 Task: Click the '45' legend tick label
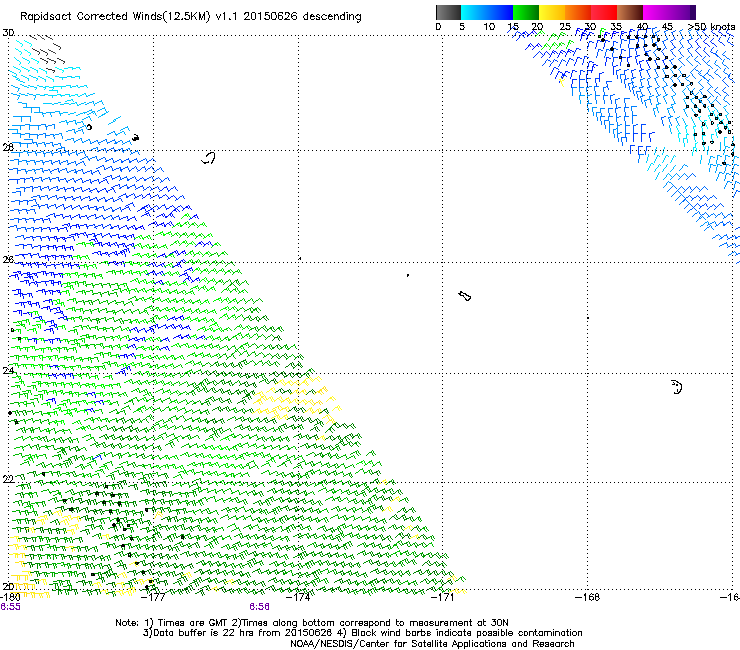667,27
